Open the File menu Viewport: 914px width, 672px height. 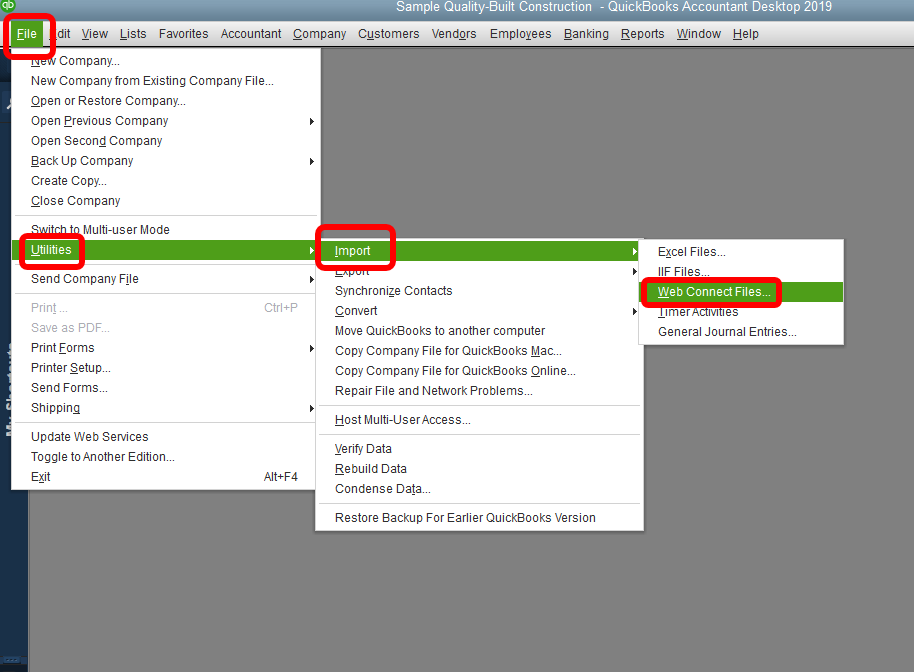(x=26, y=34)
